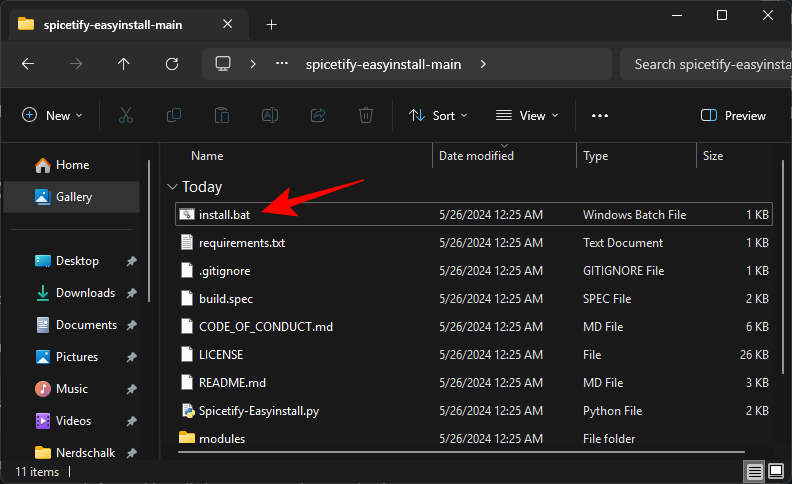
Task: Click the Copy toolbar icon
Action: 174,115
